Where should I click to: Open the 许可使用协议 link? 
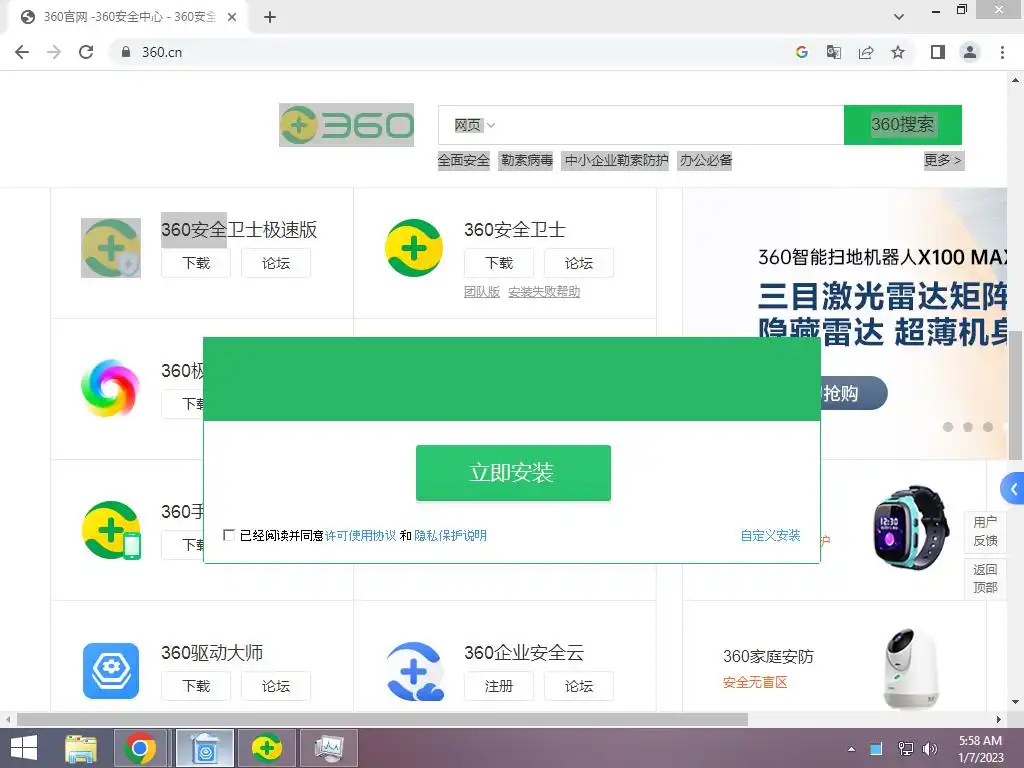pyautogui.click(x=360, y=536)
